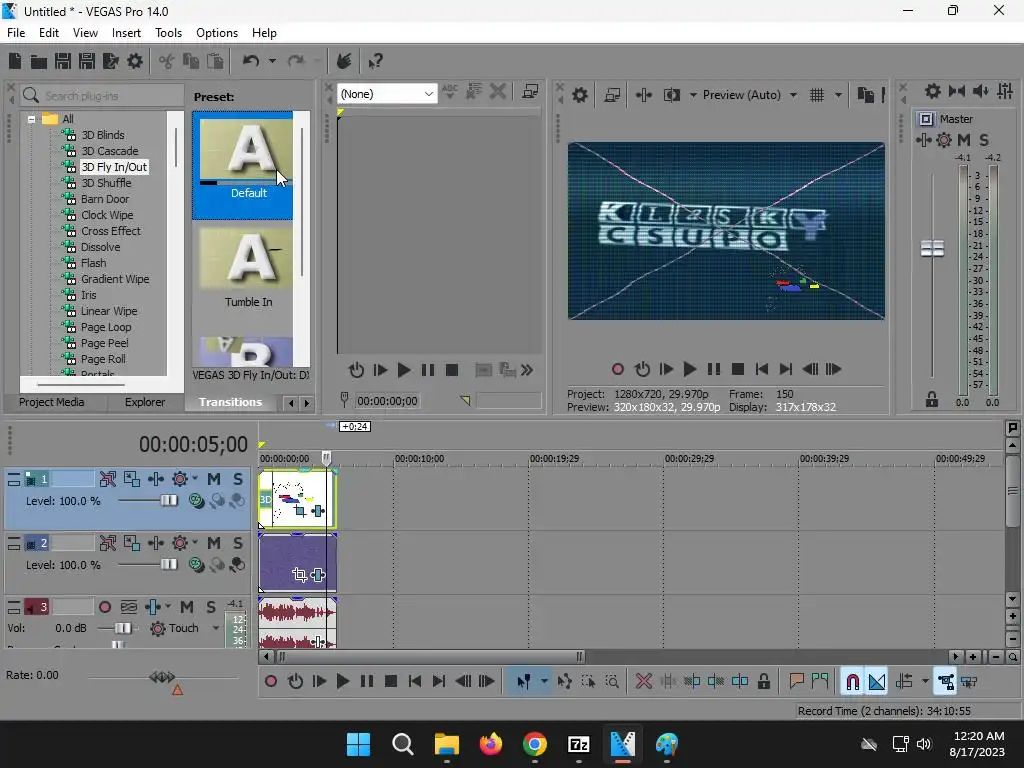Open track 1 Track FX icon
1024x768 pixels.
point(155,479)
